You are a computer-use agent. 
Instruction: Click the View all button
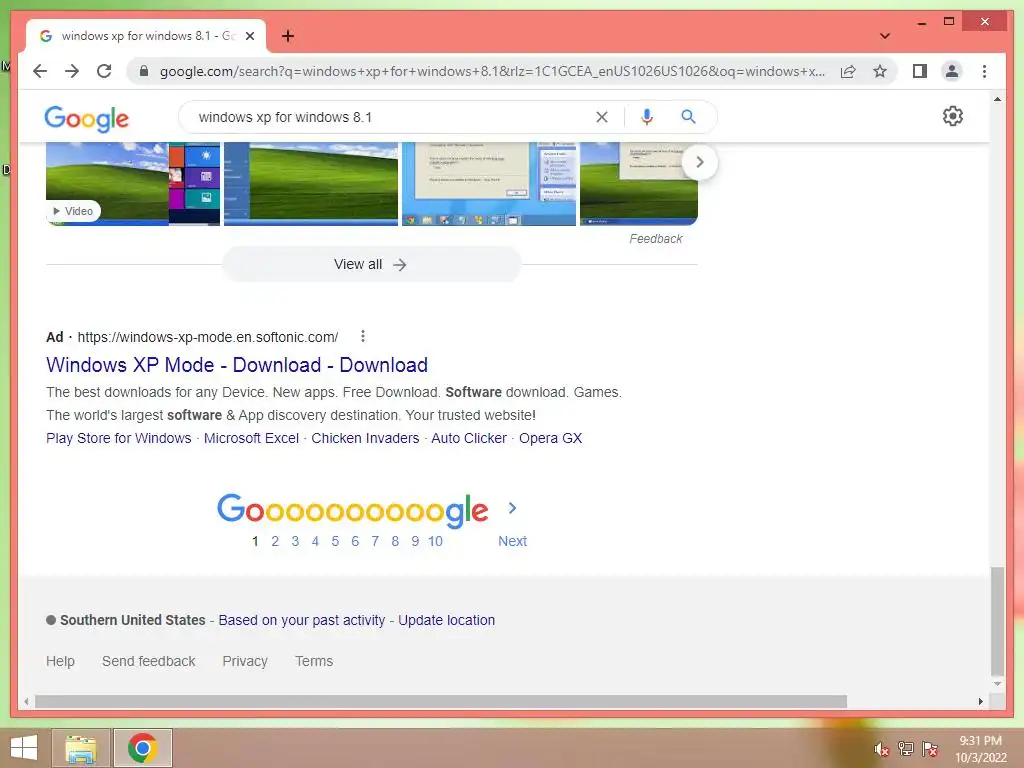coord(371,264)
